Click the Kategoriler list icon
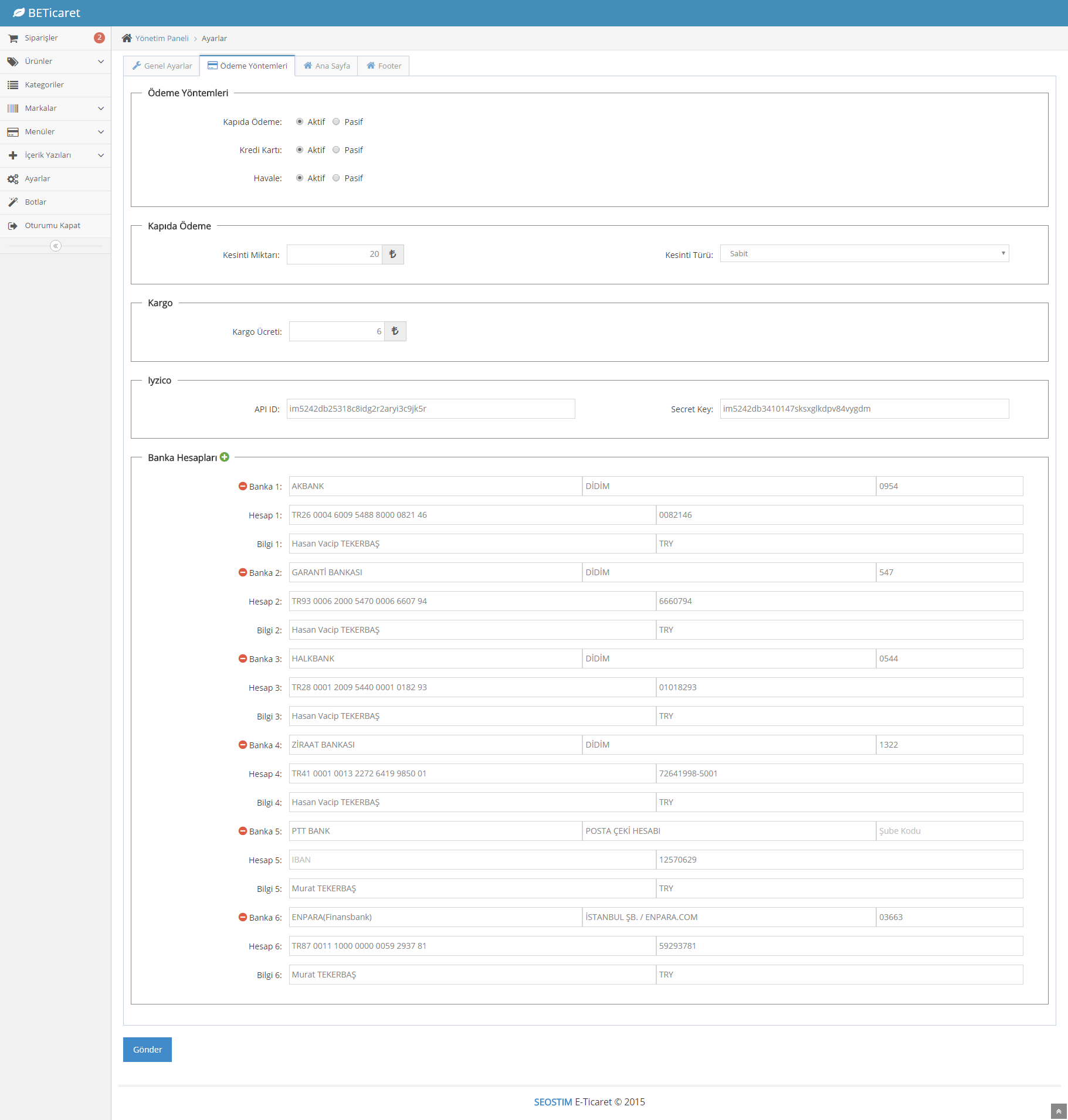This screenshot has height=1120, width=1068. pos(13,85)
